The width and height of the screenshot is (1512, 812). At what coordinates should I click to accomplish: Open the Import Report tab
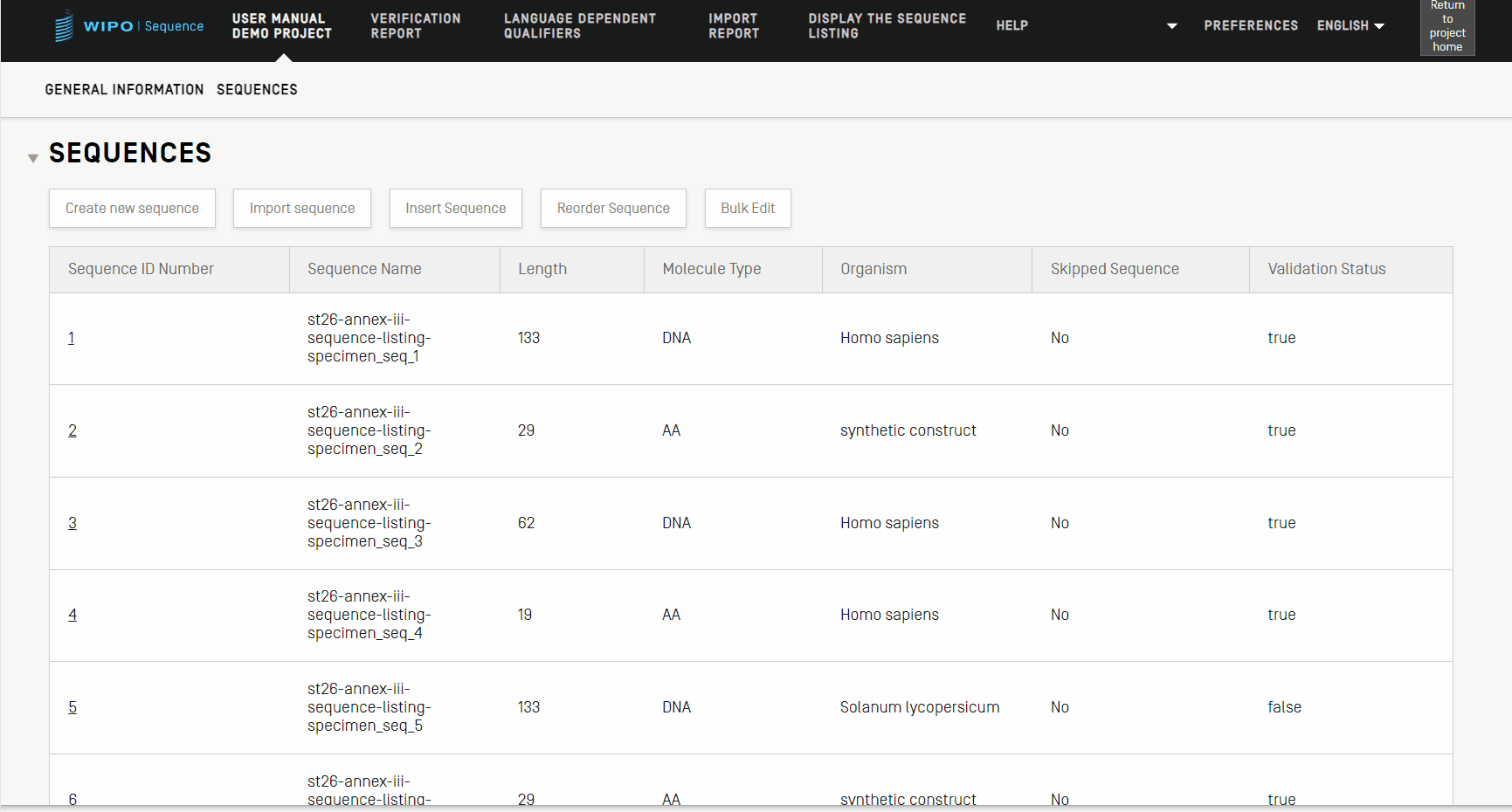(x=733, y=26)
